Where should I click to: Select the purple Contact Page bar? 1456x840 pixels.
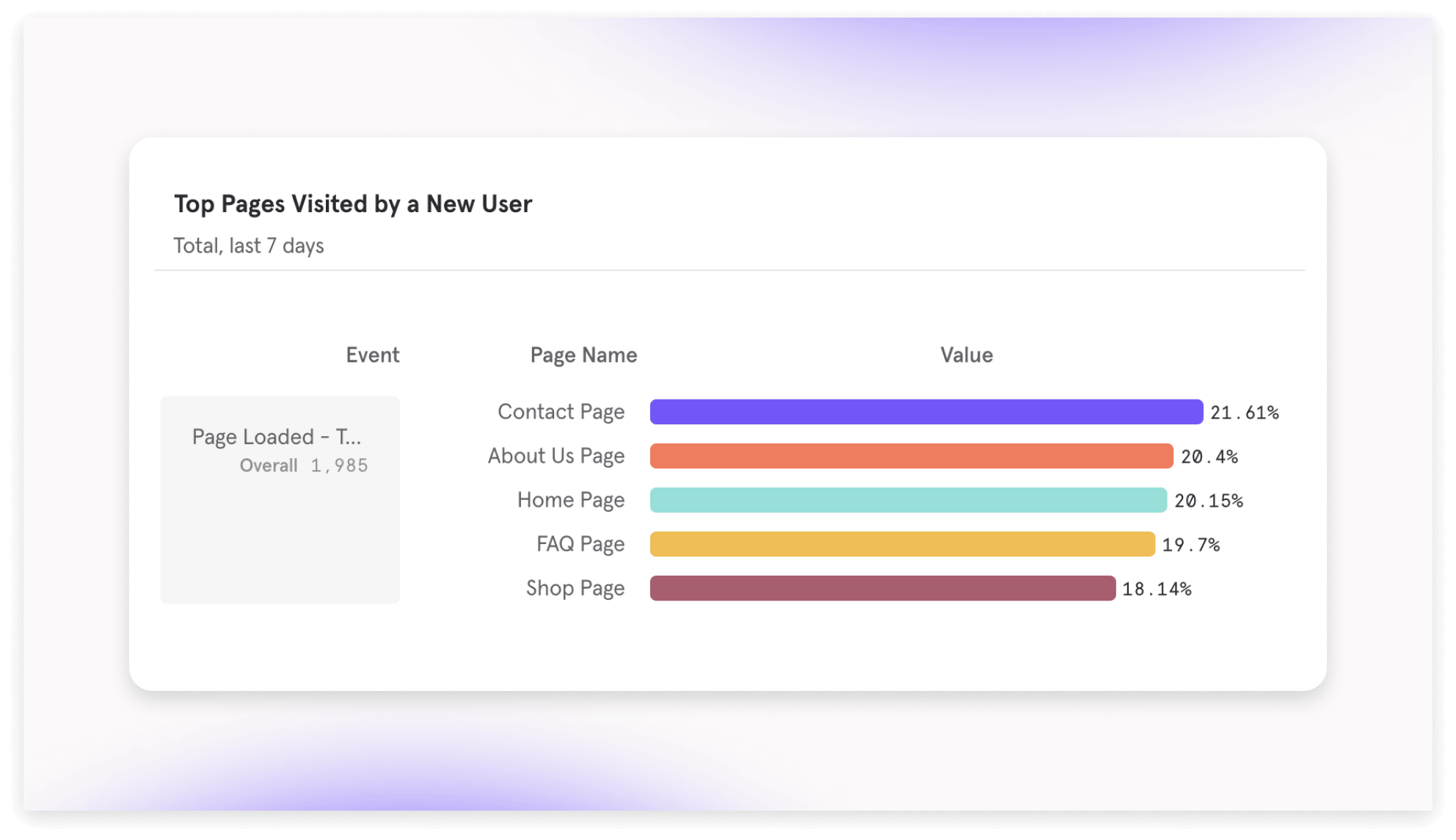926,412
